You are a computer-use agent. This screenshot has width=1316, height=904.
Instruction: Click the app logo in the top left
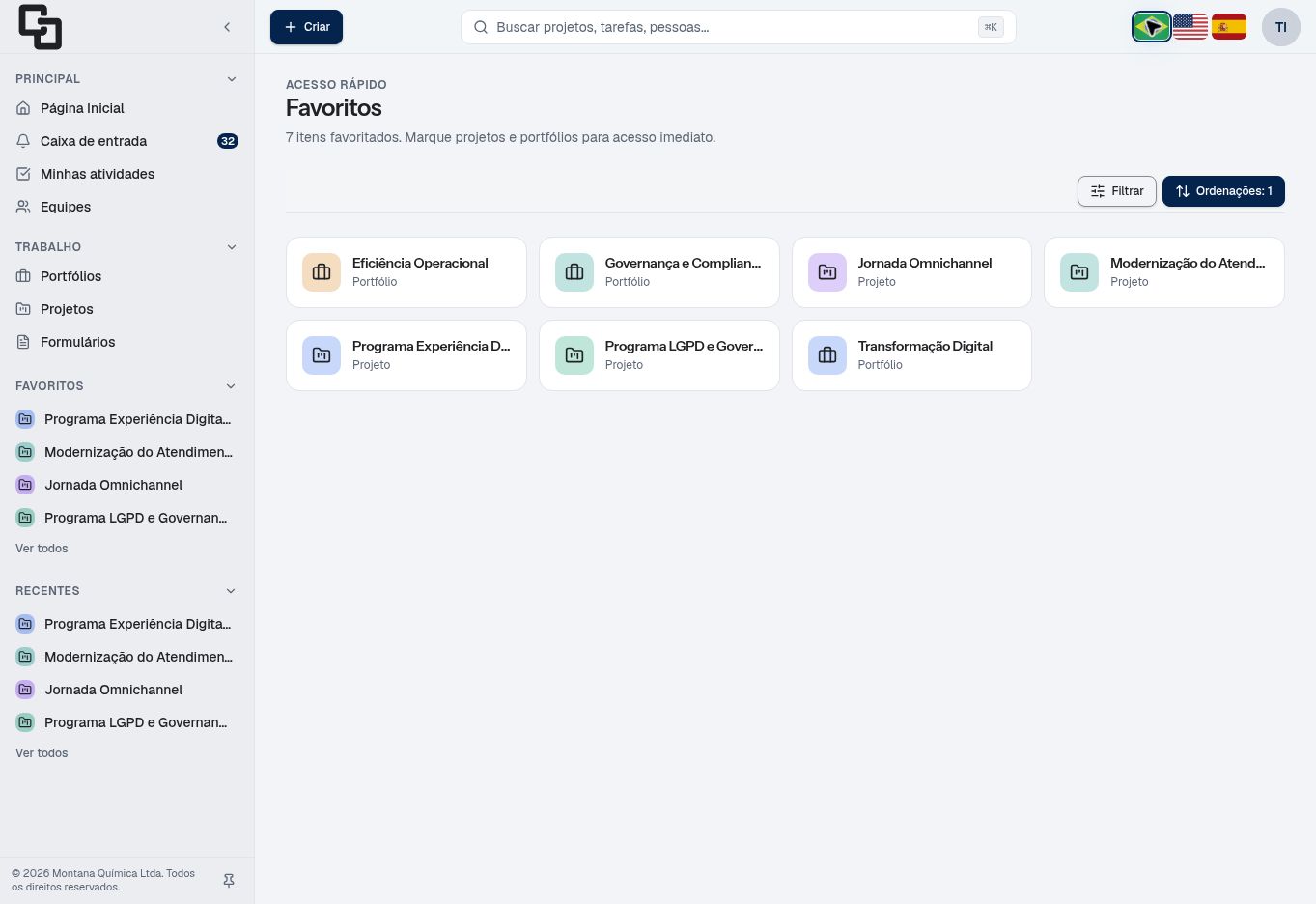[40, 27]
